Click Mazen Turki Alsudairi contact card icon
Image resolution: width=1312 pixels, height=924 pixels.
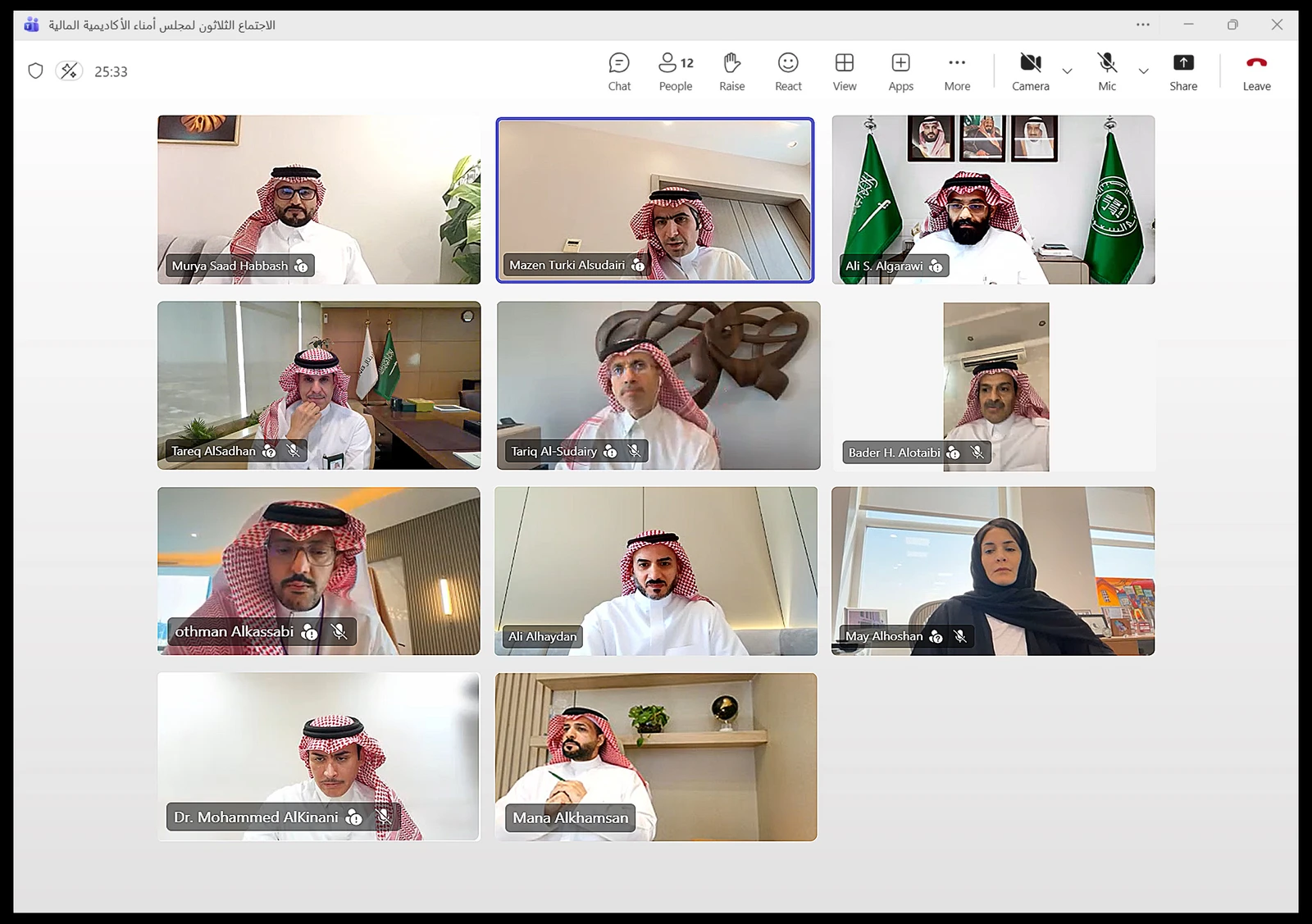(638, 266)
